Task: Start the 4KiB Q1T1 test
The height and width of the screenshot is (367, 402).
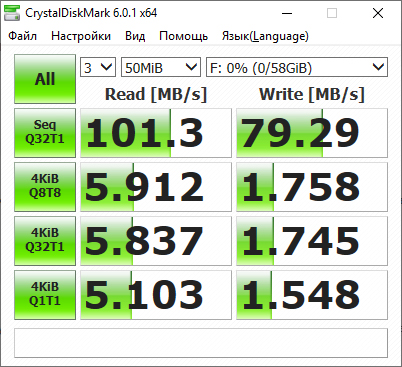Action: (45, 295)
